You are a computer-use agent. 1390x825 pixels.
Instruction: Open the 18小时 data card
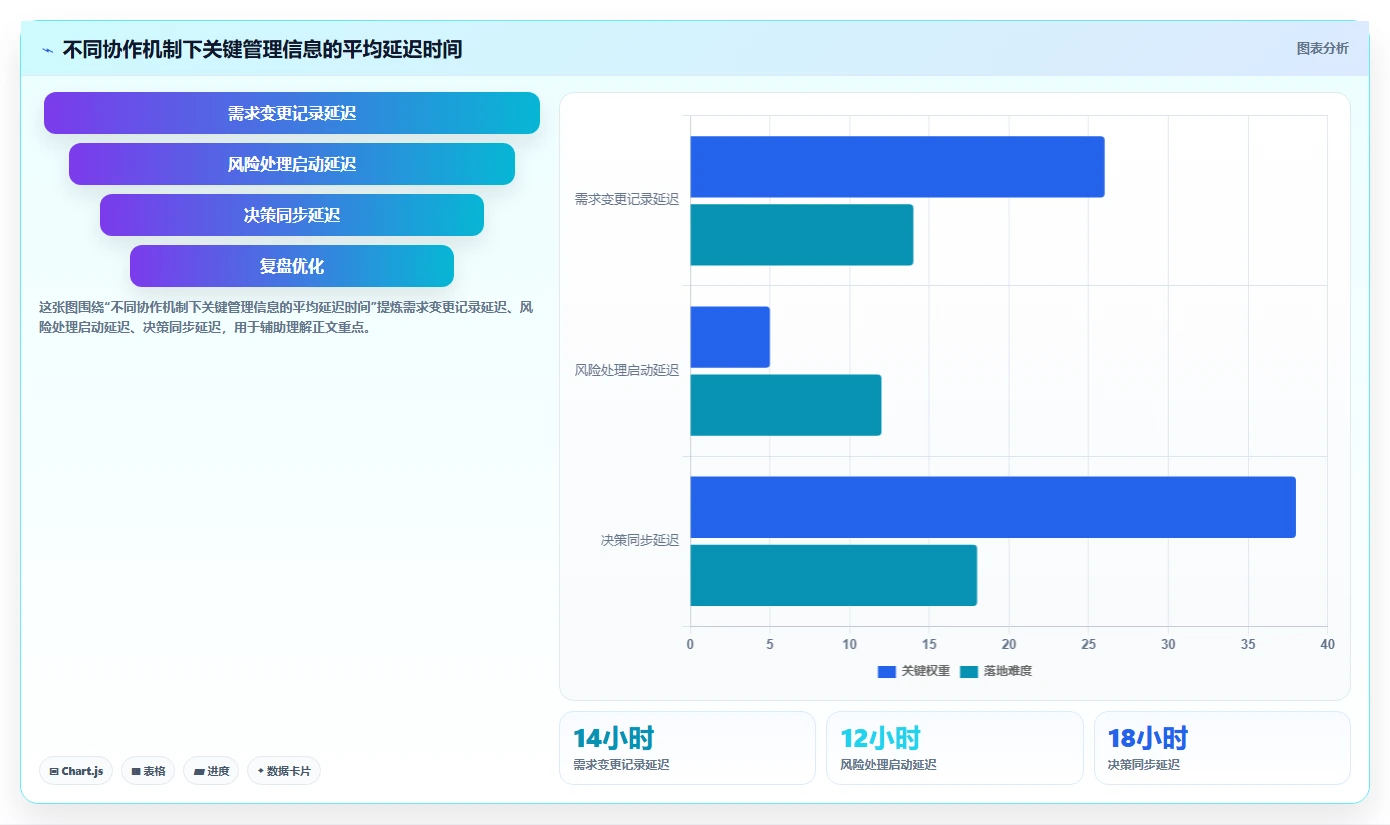[1222, 748]
